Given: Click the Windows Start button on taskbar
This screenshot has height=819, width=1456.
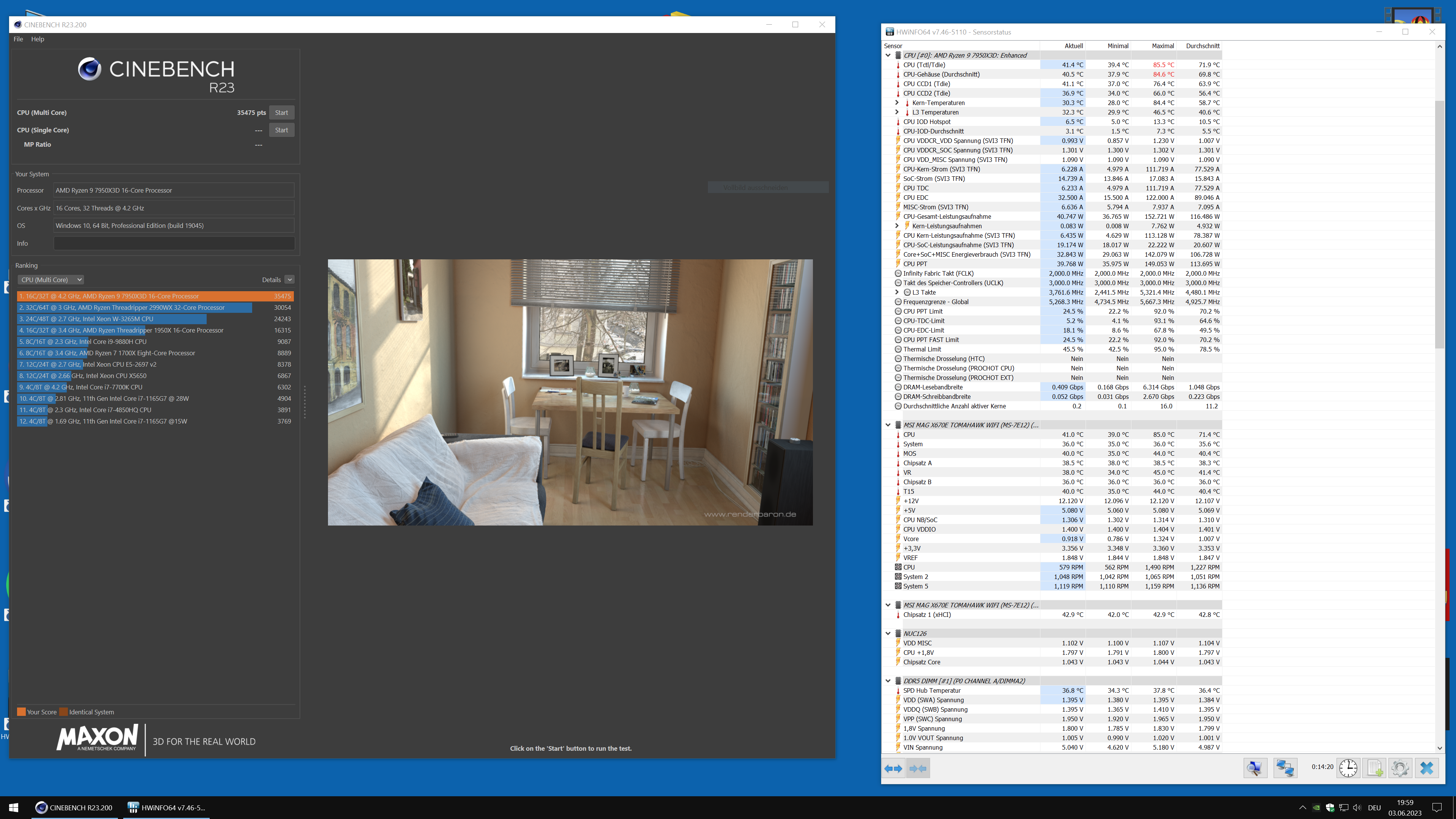Looking at the screenshot, I should pyautogui.click(x=14, y=808).
